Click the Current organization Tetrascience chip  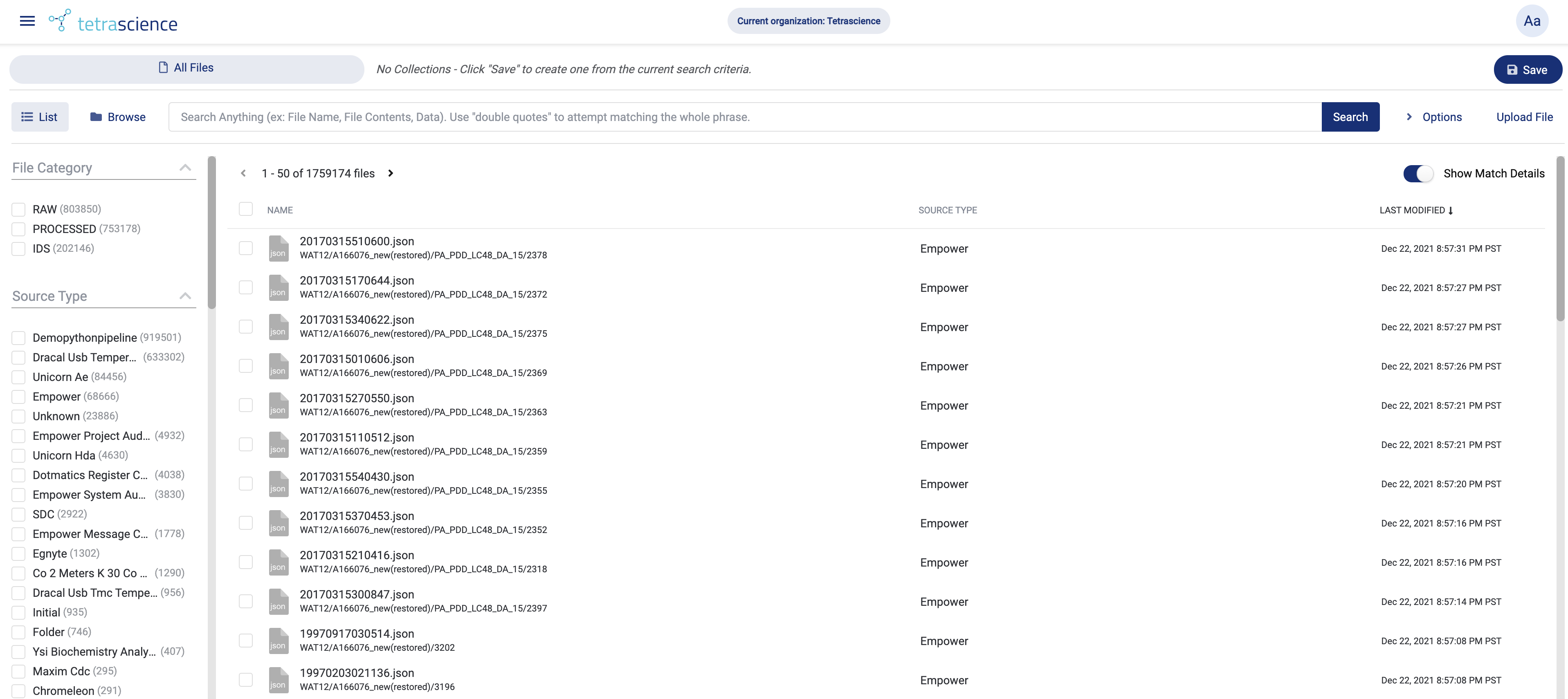coord(809,20)
